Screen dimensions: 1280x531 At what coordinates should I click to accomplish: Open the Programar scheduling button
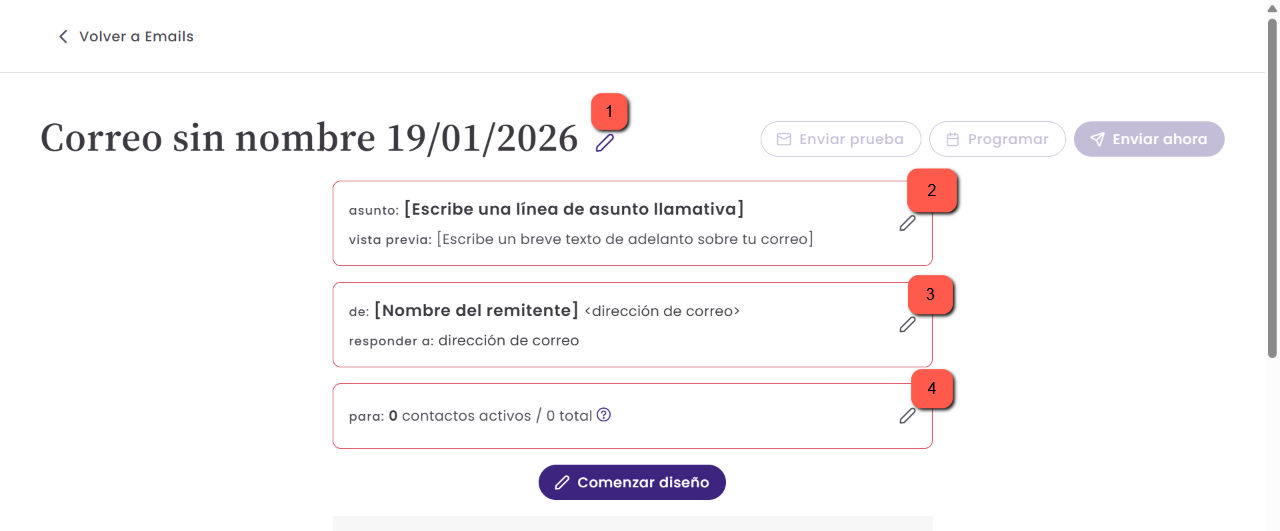click(997, 139)
